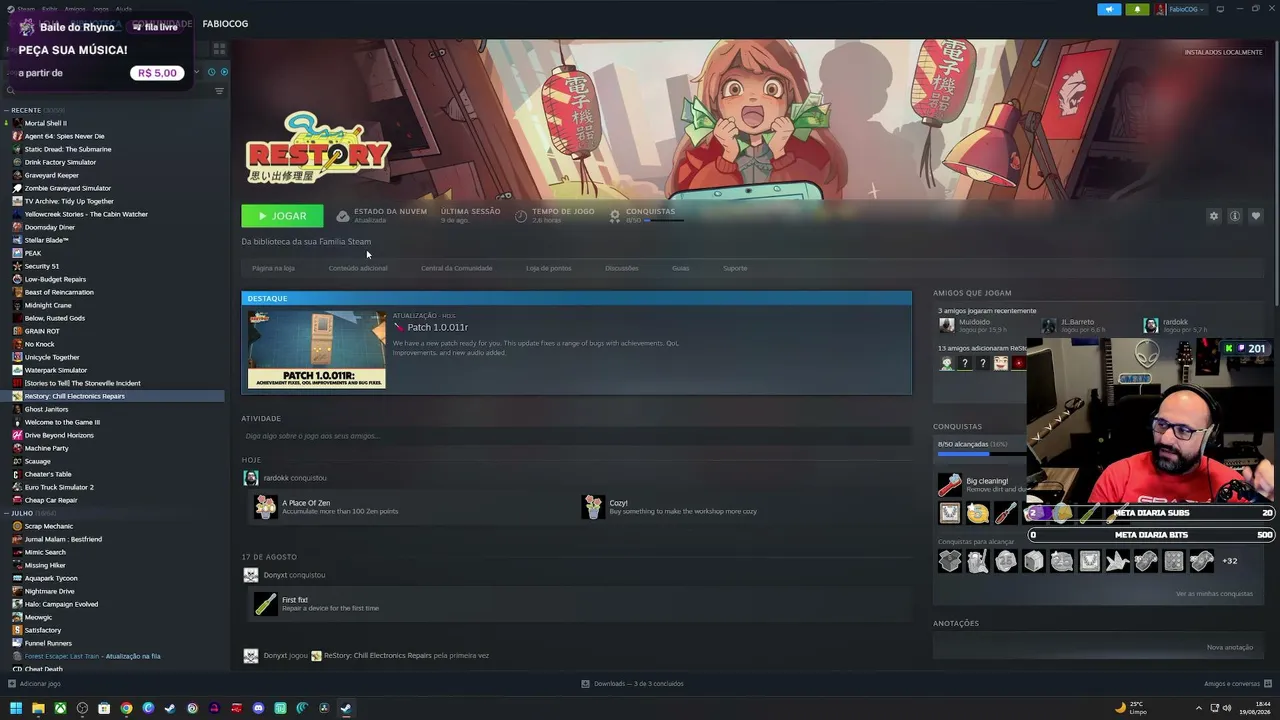1280x720 pixels.
Task: Open library filter options icon
Action: [219, 91]
